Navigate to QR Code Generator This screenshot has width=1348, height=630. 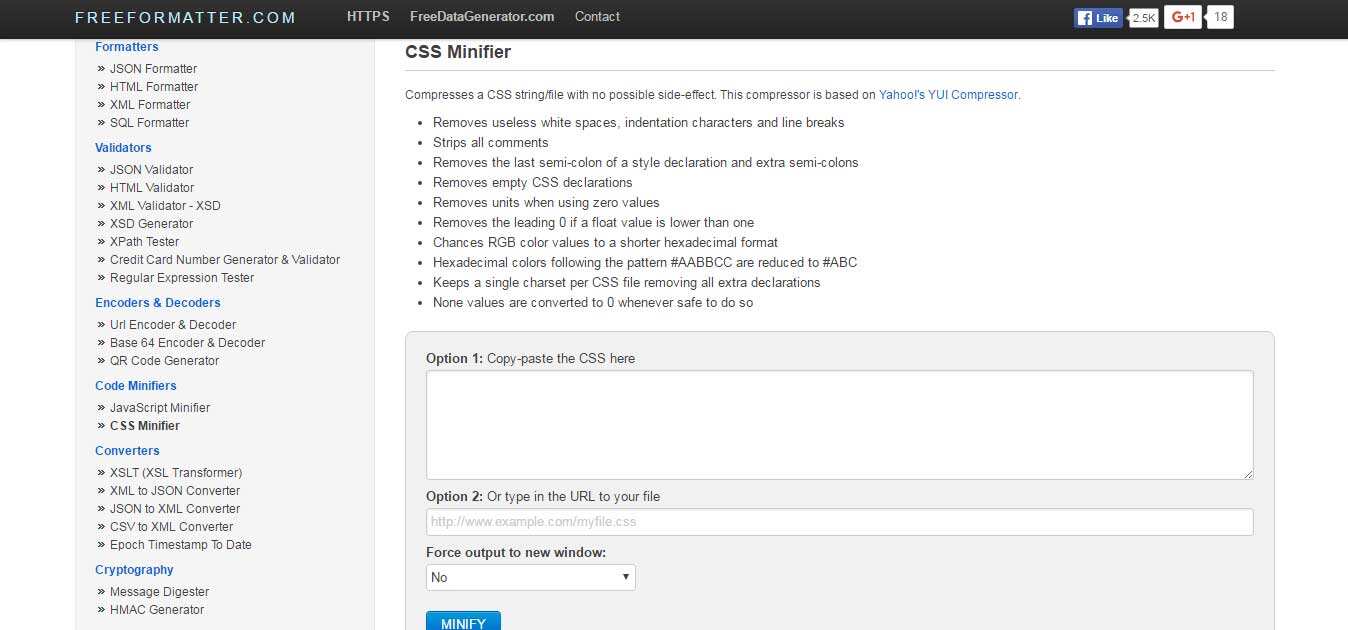pos(164,361)
